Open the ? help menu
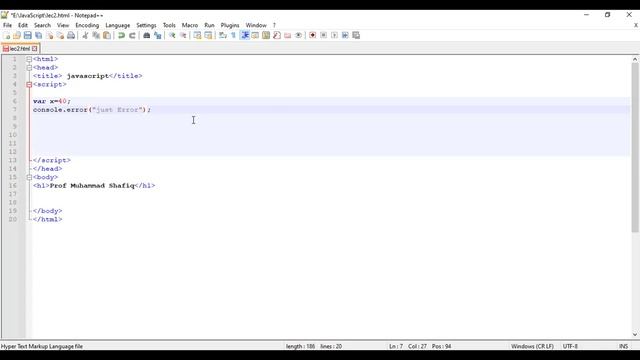This screenshot has width=640, height=360. tap(274, 25)
